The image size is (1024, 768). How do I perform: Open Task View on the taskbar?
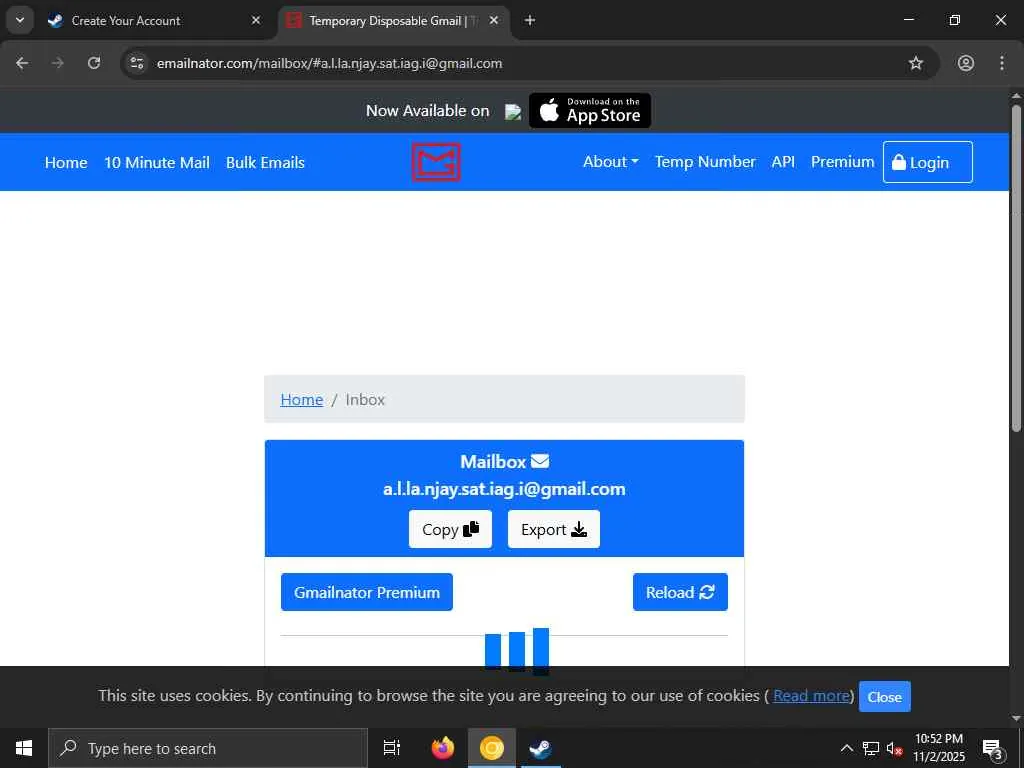click(392, 748)
